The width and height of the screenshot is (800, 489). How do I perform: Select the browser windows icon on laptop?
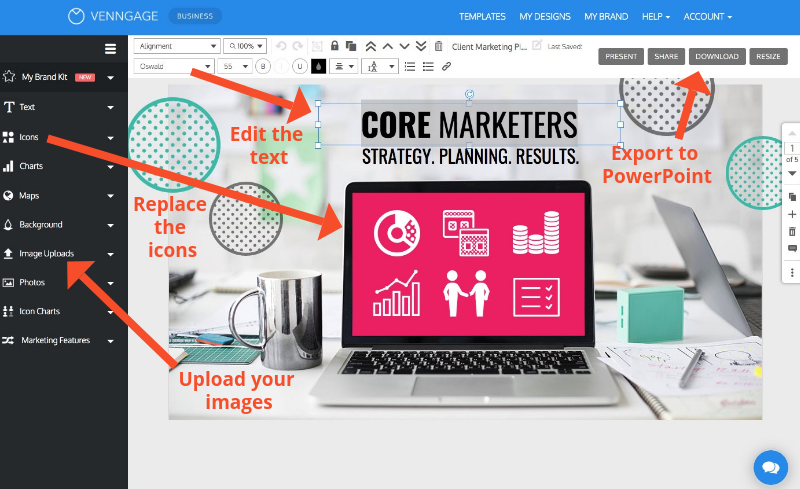pos(466,233)
